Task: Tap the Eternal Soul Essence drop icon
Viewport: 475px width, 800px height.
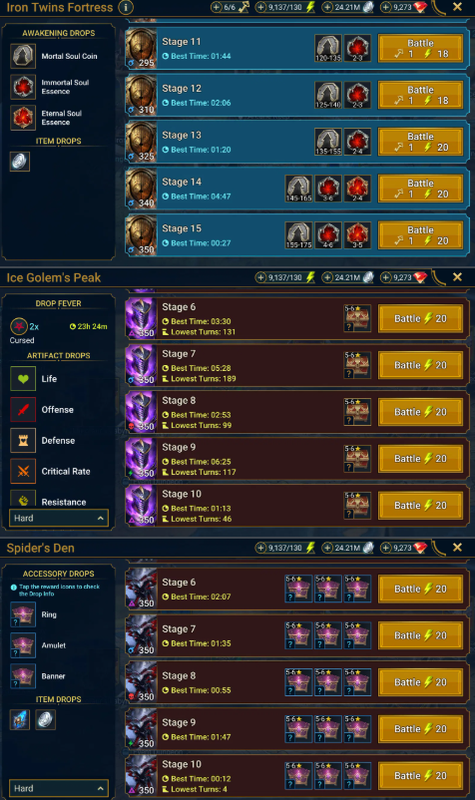Action: 23,117
